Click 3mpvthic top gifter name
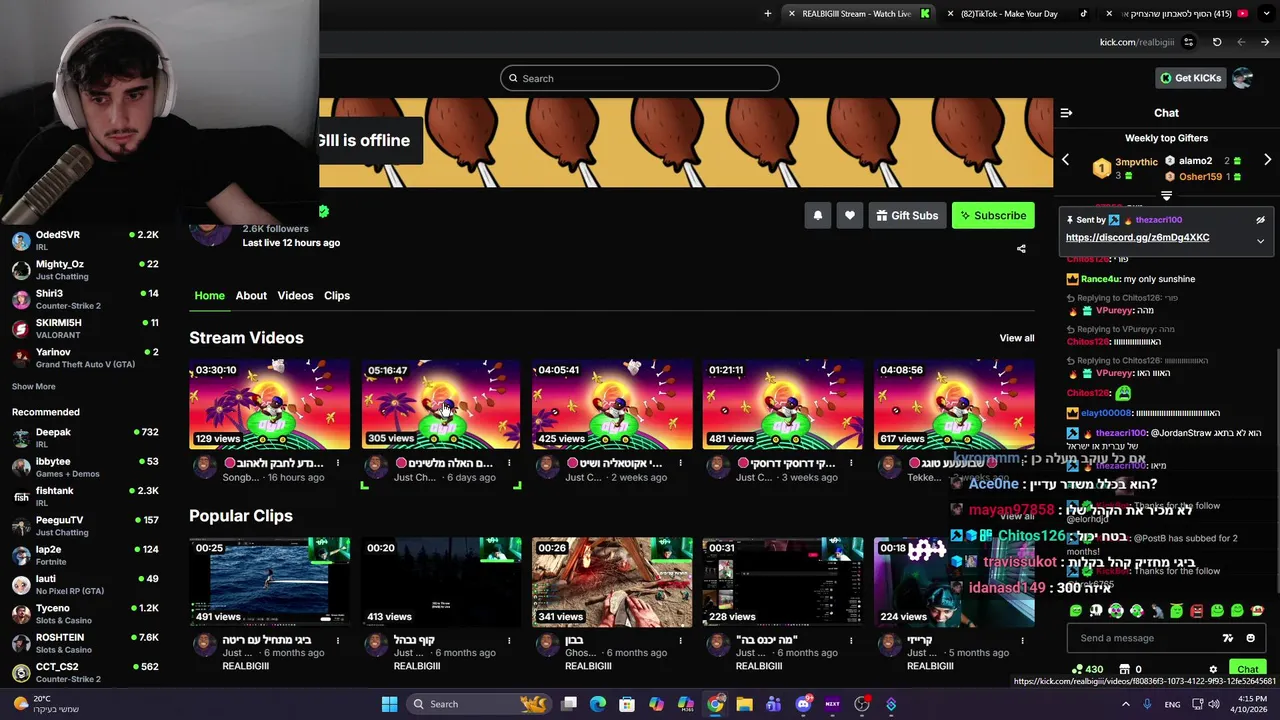Image resolution: width=1280 pixels, height=720 pixels. tap(1136, 161)
